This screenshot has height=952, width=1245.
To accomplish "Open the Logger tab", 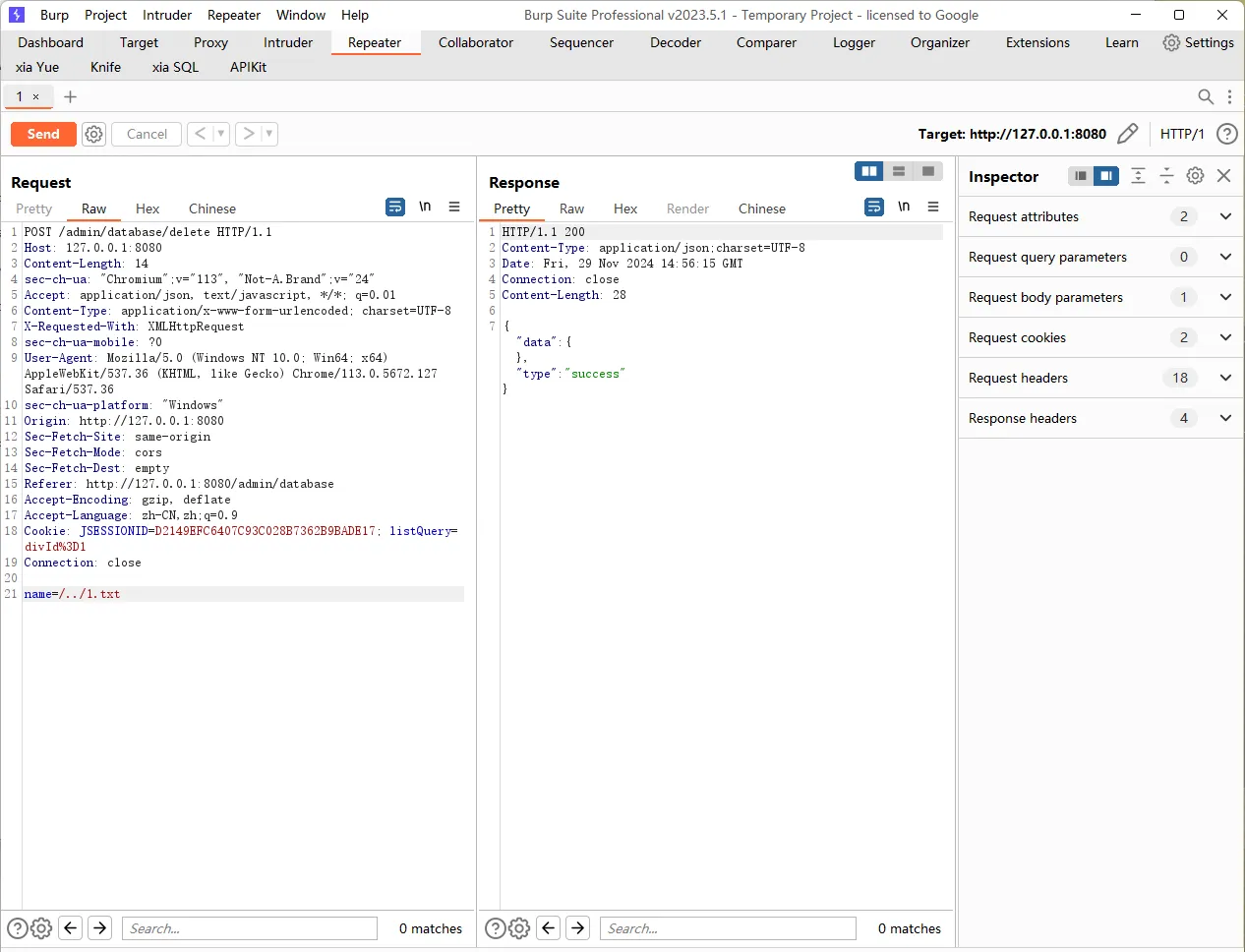I will pyautogui.click(x=854, y=42).
